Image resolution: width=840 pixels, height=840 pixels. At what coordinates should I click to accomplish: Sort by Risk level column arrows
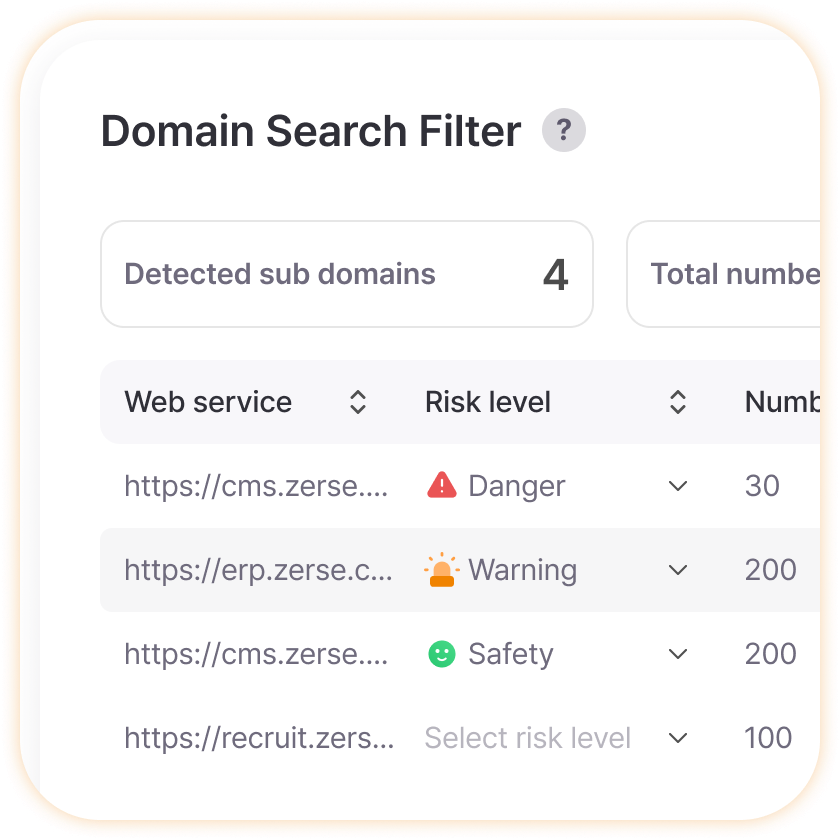[678, 402]
